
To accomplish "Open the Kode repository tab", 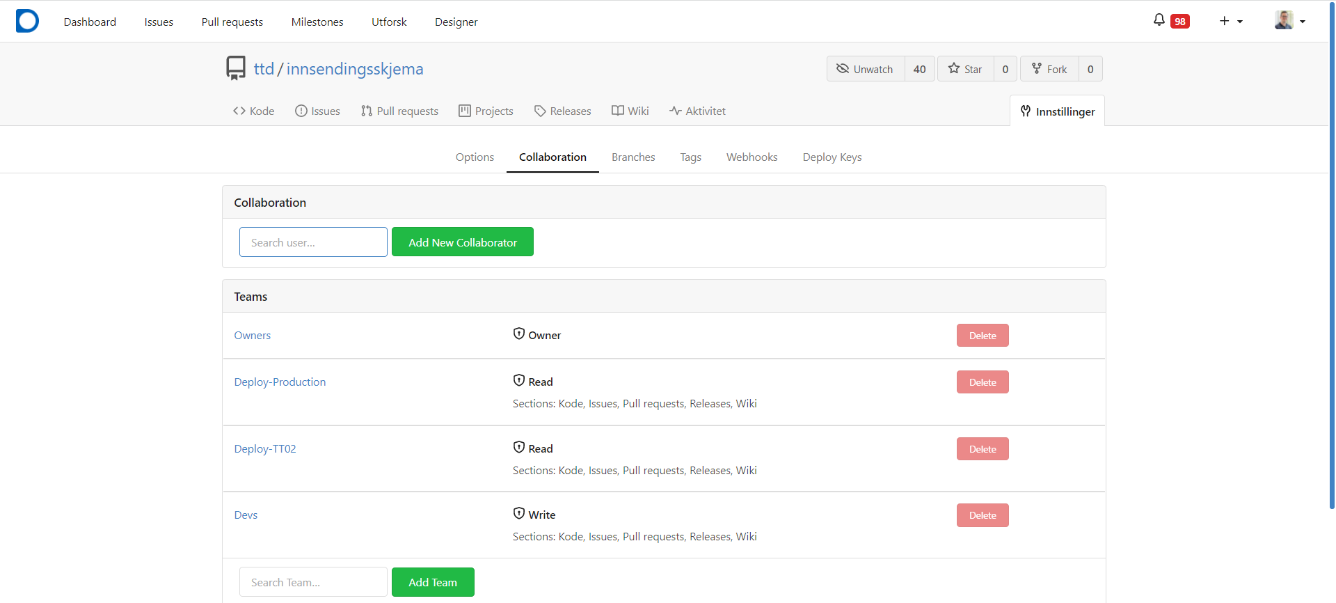I will (x=253, y=111).
